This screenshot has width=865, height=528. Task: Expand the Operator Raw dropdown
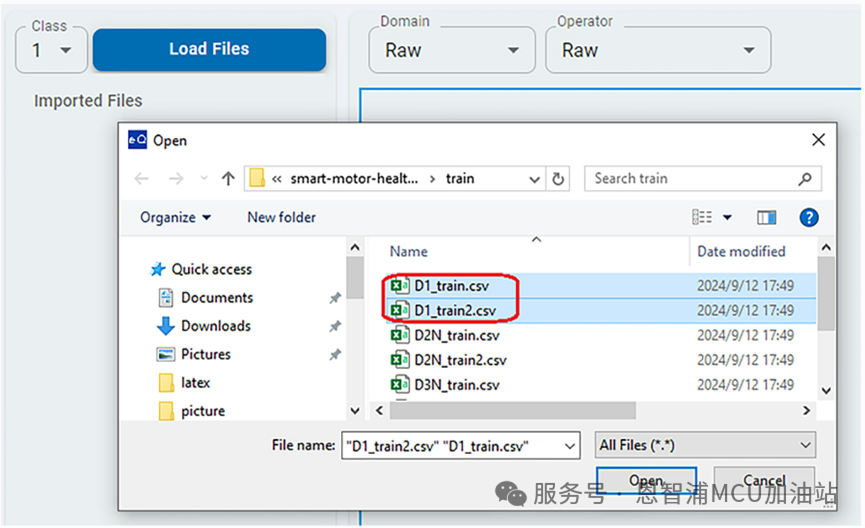pyautogui.click(x=657, y=50)
